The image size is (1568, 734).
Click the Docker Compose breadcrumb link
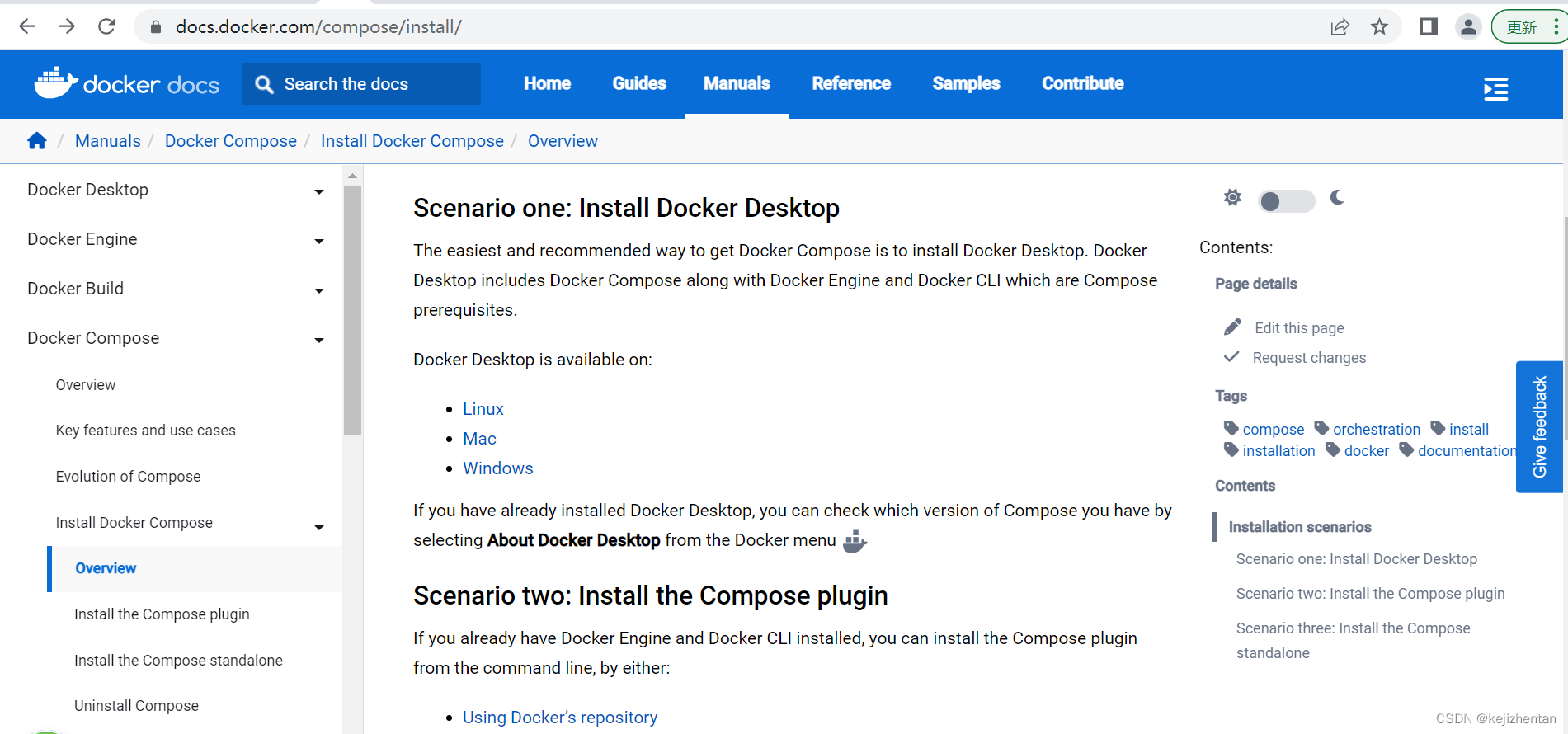click(x=231, y=141)
